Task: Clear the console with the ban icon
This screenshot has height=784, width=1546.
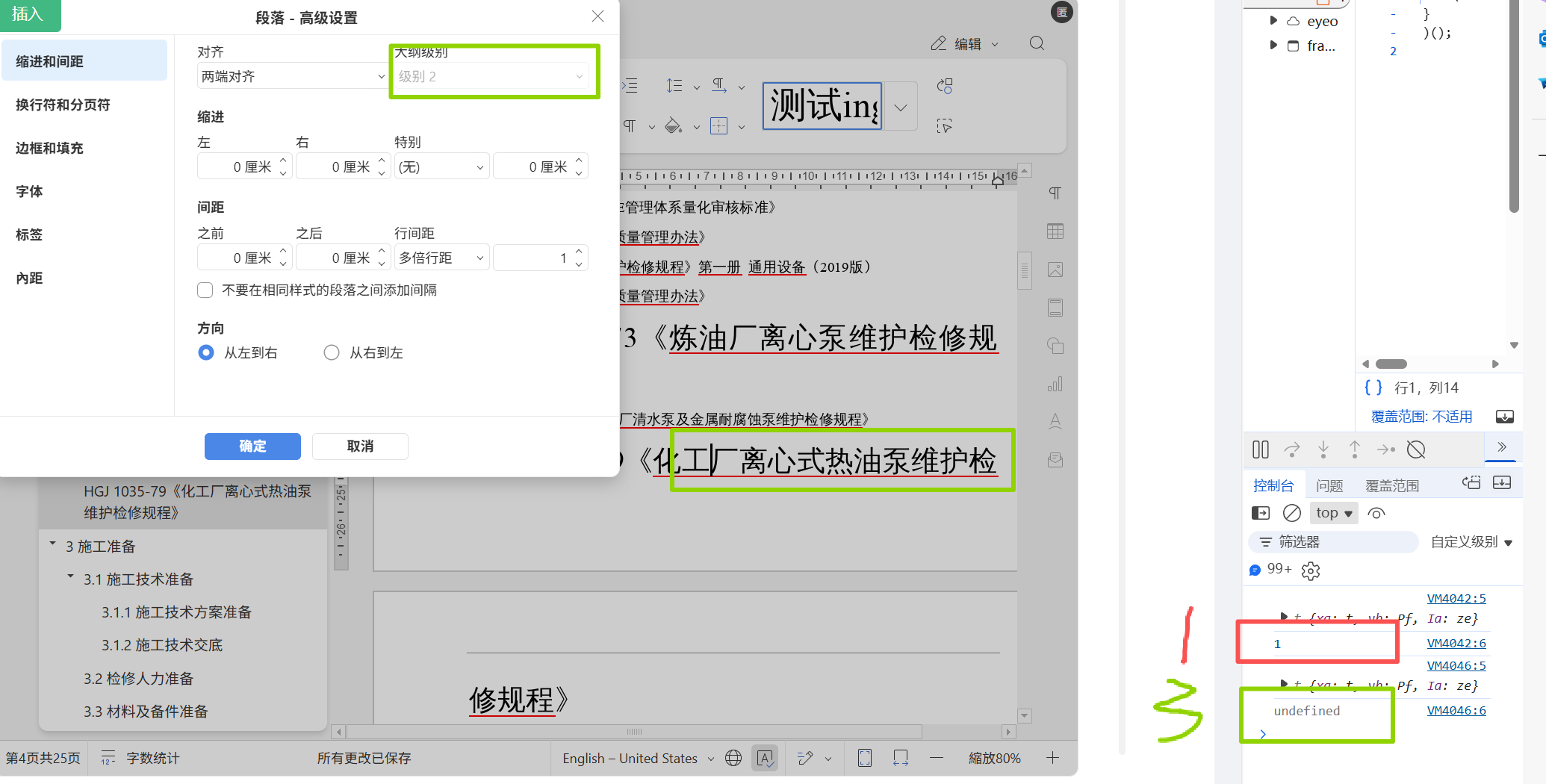Action: 1291,513
